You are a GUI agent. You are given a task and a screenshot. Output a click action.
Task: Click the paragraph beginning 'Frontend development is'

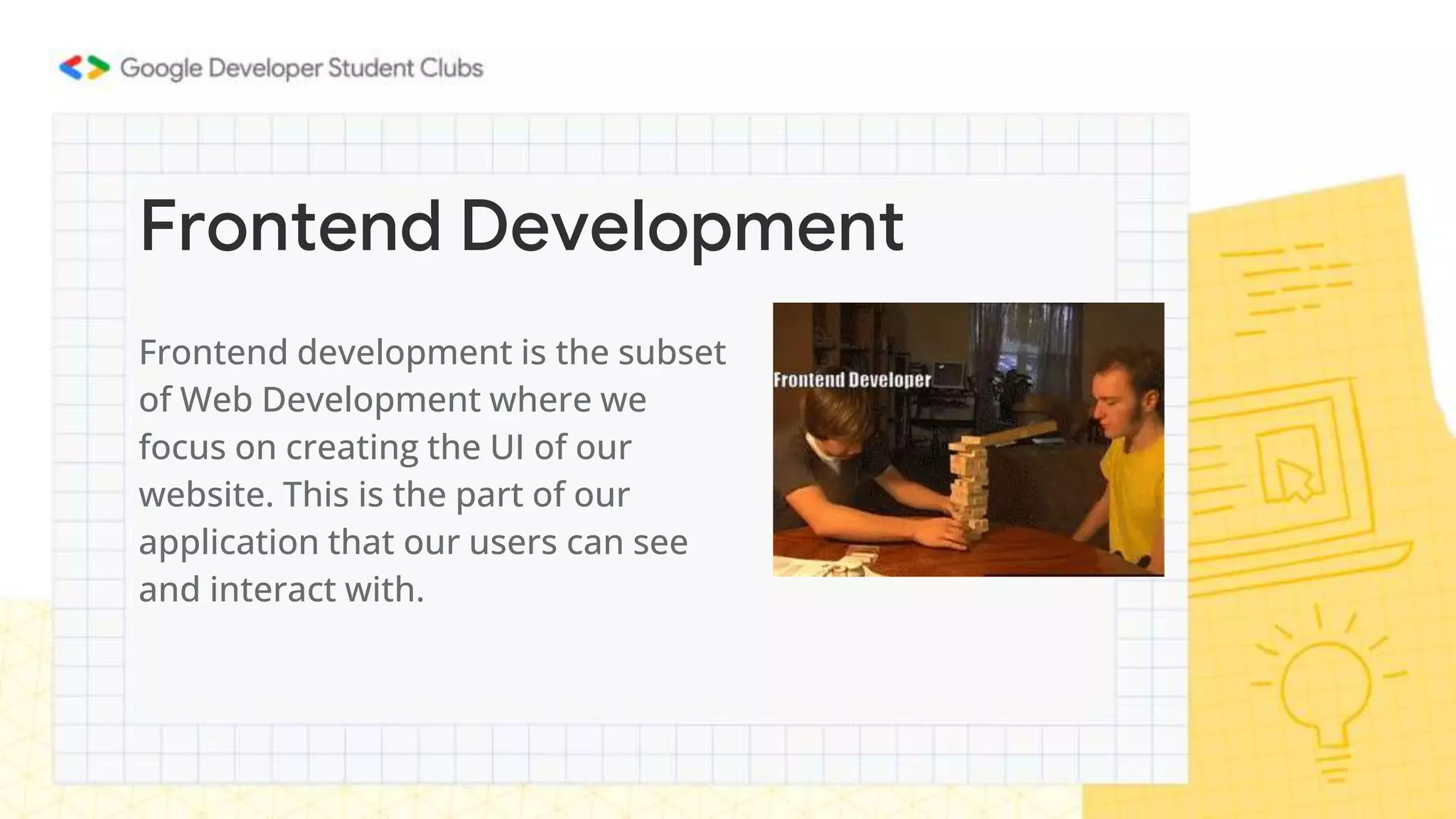[x=432, y=471]
